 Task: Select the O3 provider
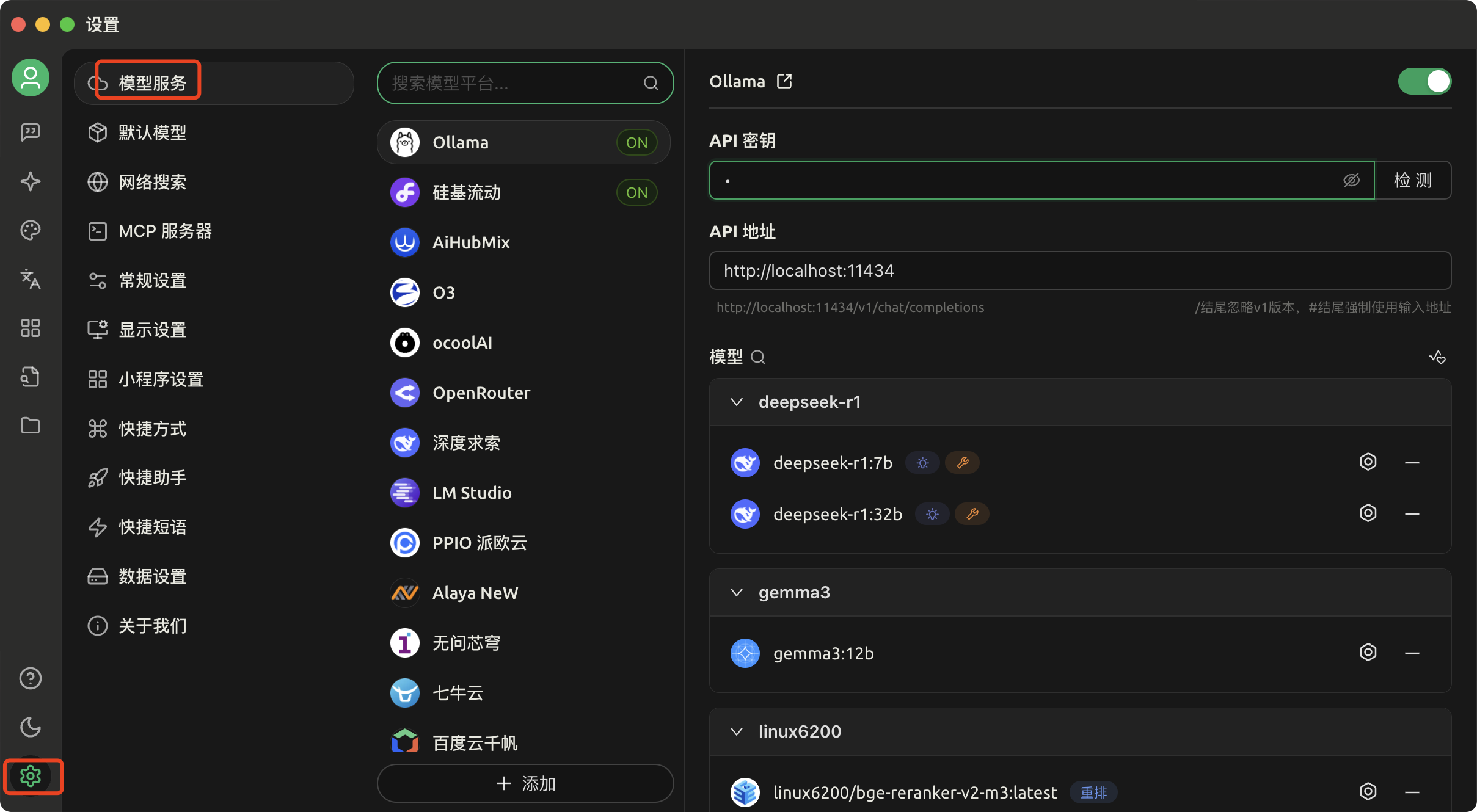(524, 292)
